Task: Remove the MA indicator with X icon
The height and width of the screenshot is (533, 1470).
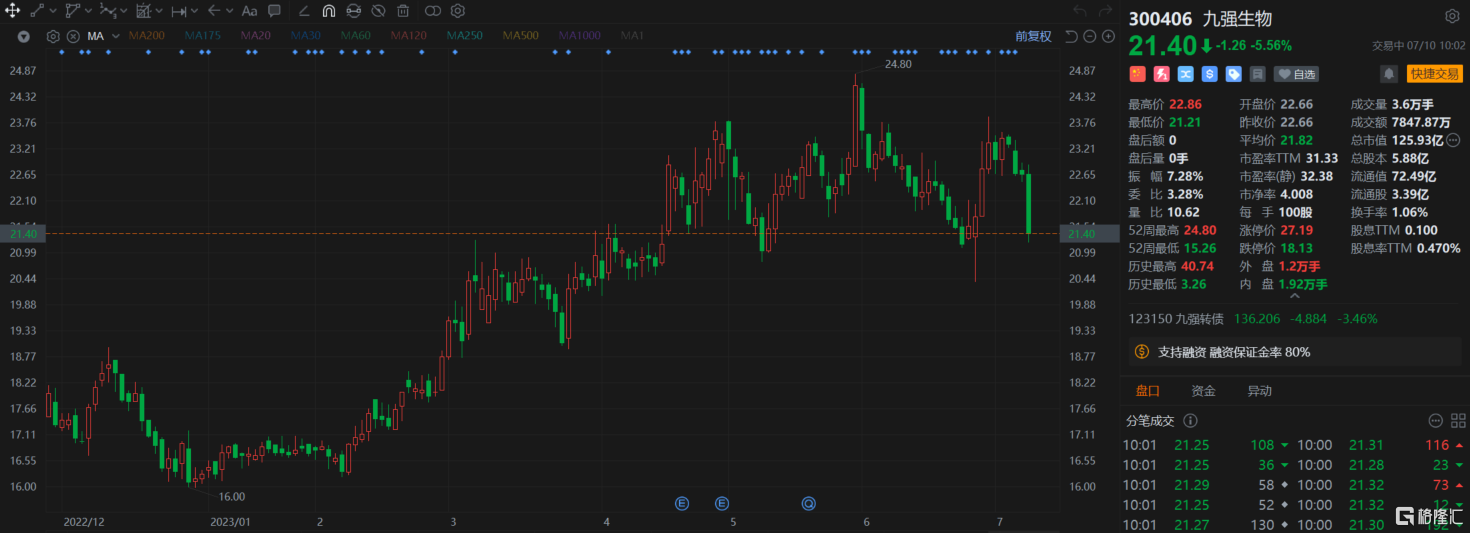Action: point(73,36)
